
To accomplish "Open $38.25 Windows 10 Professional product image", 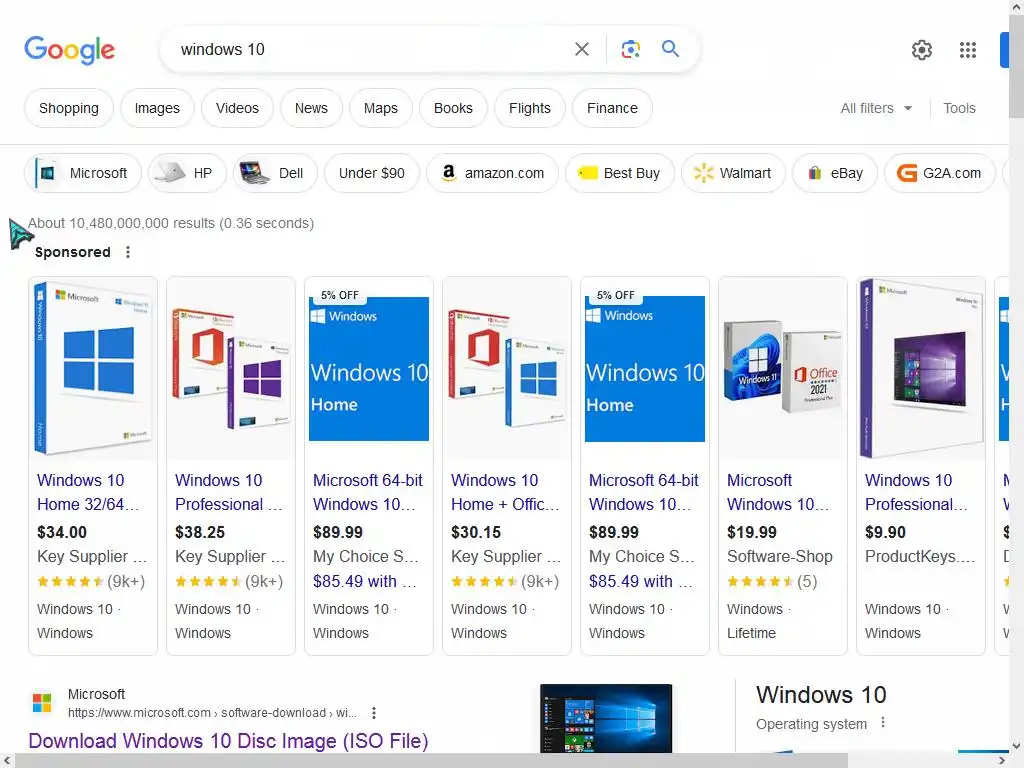I will [231, 368].
